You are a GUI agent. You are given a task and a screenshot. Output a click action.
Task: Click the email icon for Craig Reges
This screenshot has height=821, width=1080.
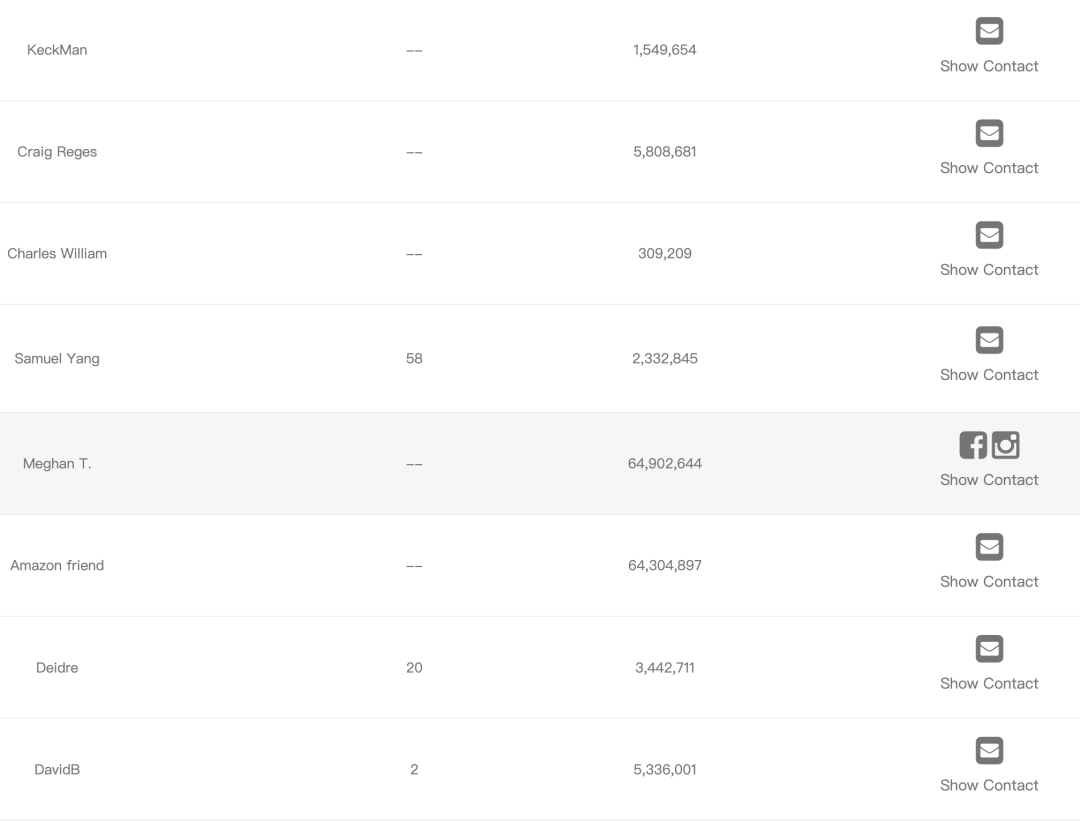click(989, 133)
